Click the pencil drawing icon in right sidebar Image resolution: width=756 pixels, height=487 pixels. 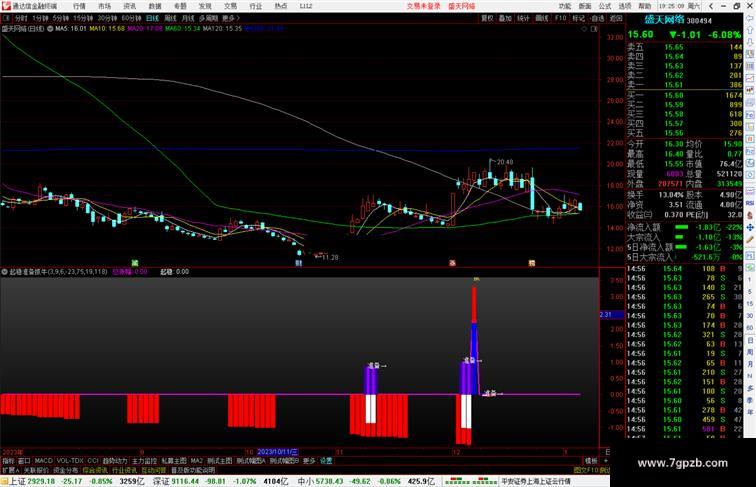pos(750,240)
